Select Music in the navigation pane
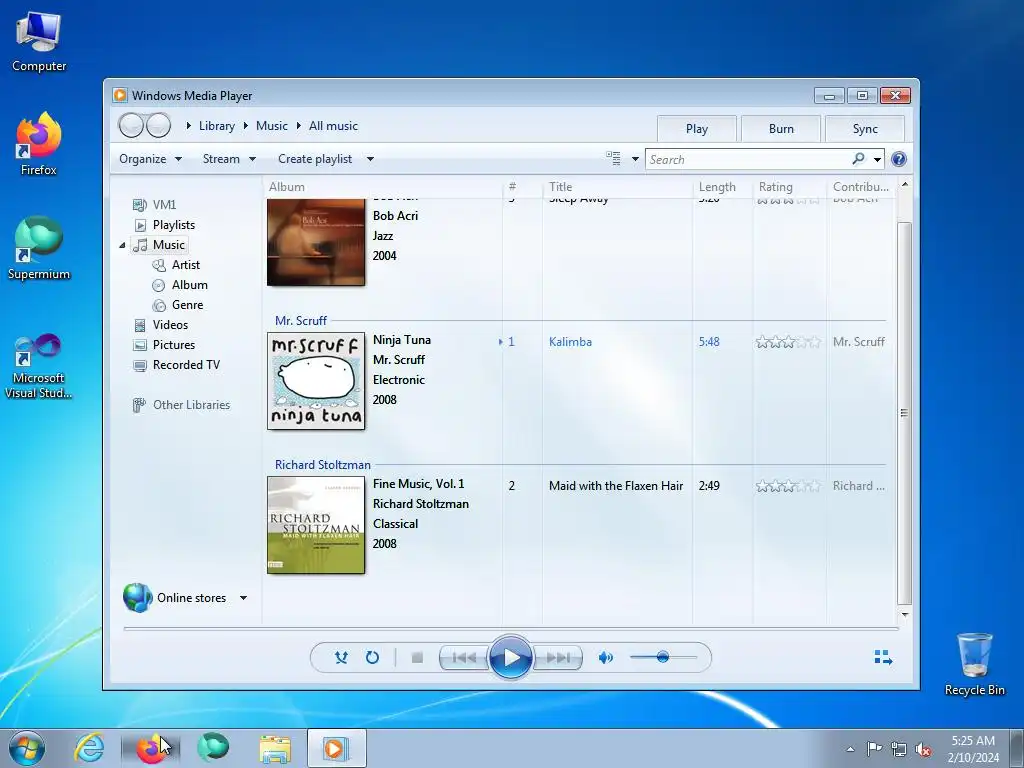The height and width of the screenshot is (768, 1024). tap(168, 245)
